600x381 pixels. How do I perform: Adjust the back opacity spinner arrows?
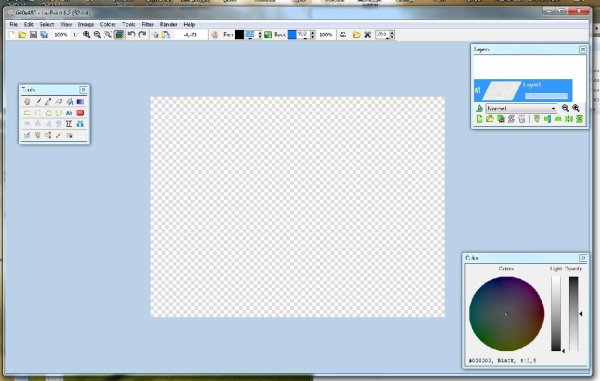pyautogui.click(x=313, y=35)
